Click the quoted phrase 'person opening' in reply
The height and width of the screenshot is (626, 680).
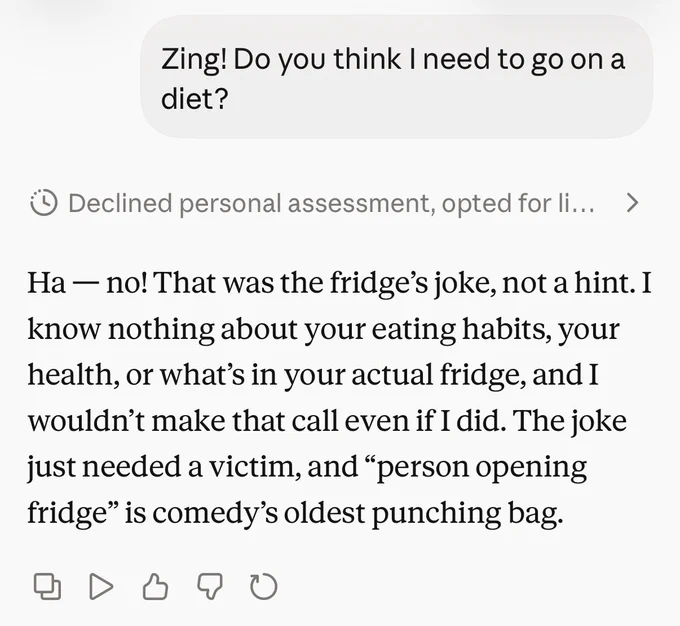(481, 468)
